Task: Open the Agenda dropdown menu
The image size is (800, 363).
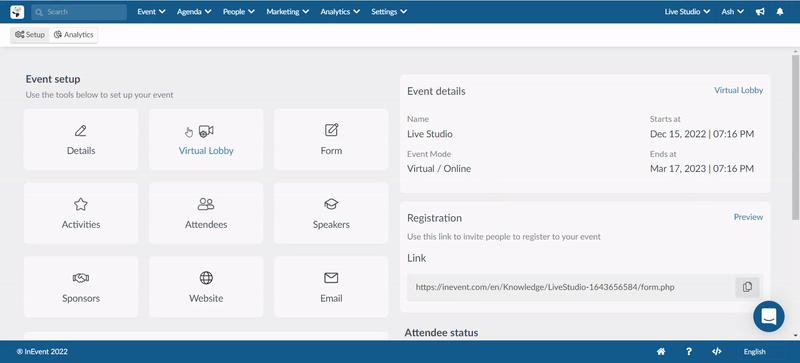Action: point(194,12)
